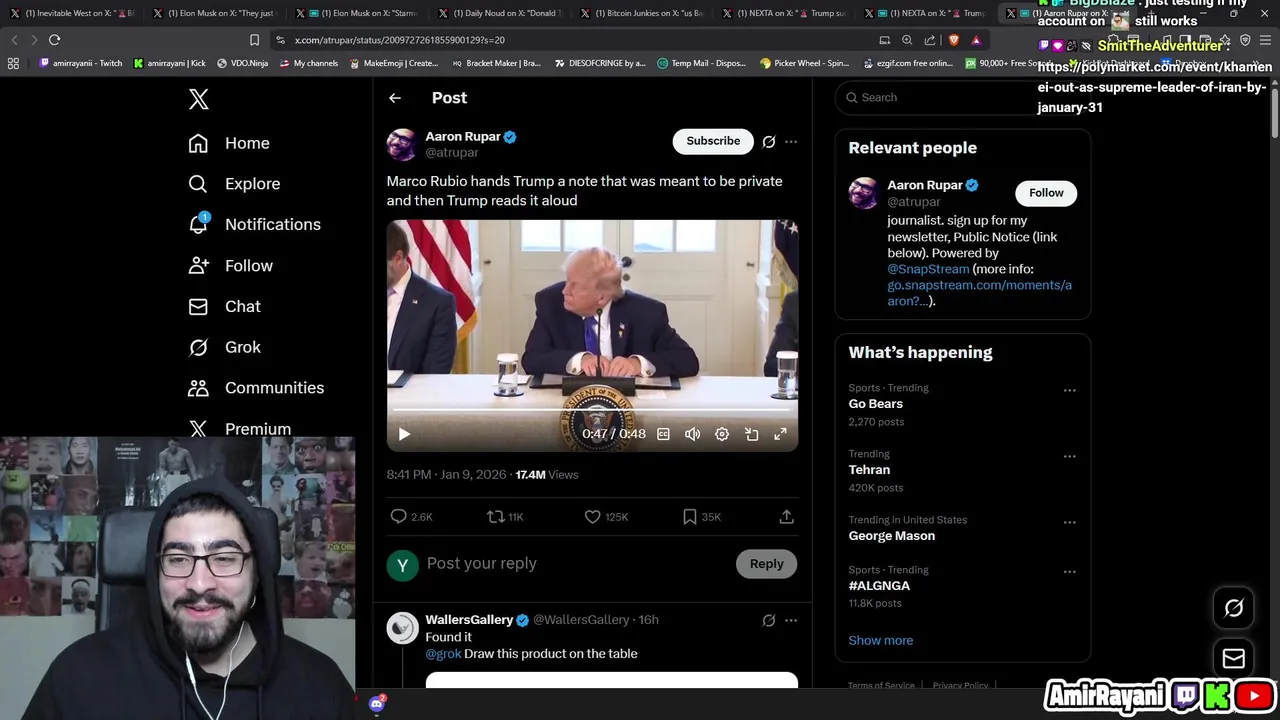Open @atrupar handle in post header

(x=452, y=153)
